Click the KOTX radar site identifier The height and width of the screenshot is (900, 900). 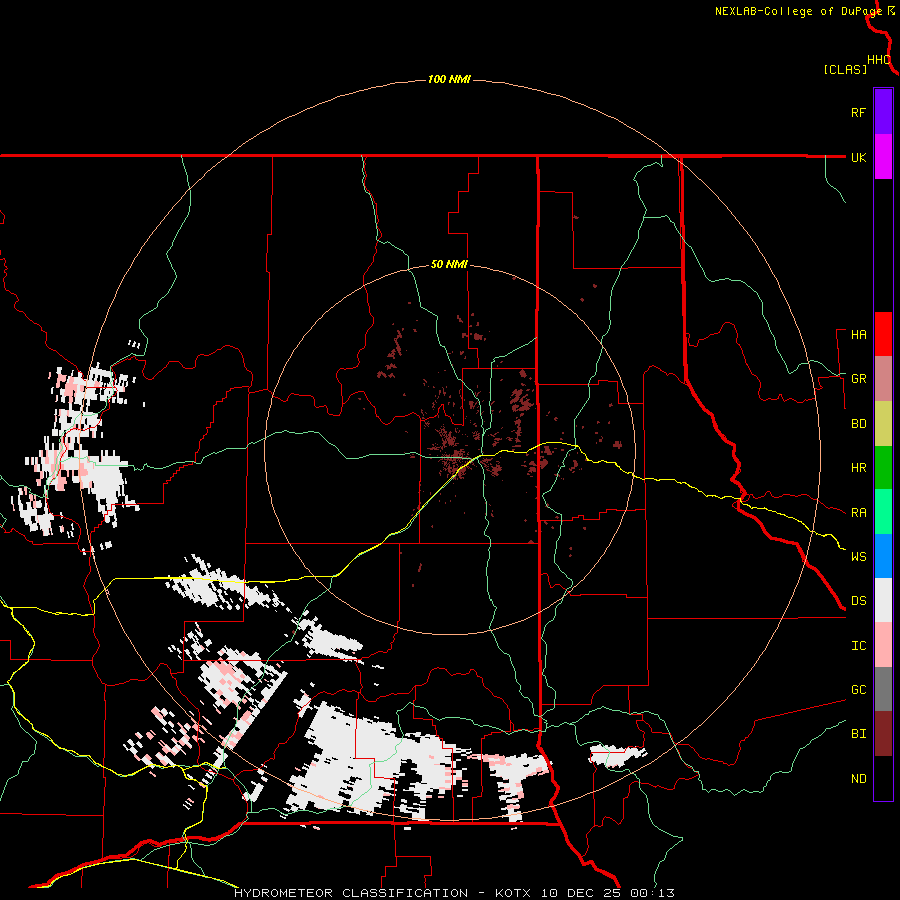(513, 893)
